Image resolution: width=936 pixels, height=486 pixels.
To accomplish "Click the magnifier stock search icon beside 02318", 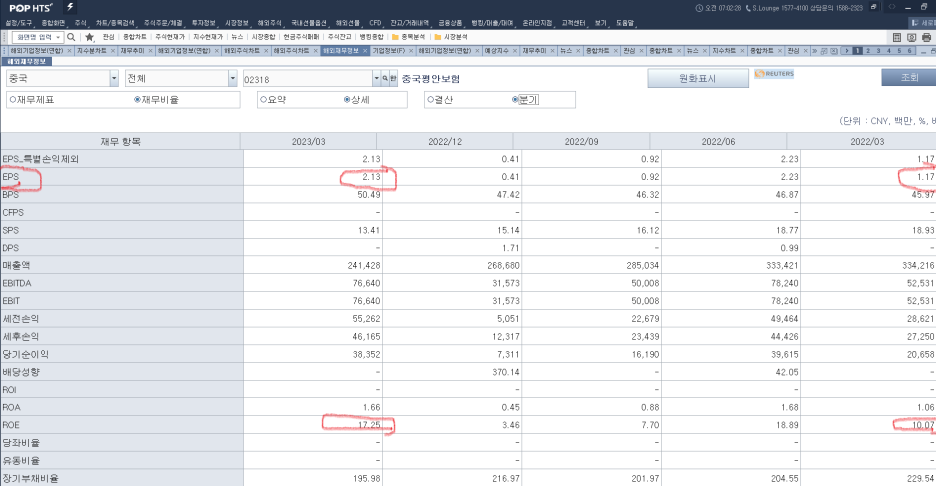I will (386, 78).
